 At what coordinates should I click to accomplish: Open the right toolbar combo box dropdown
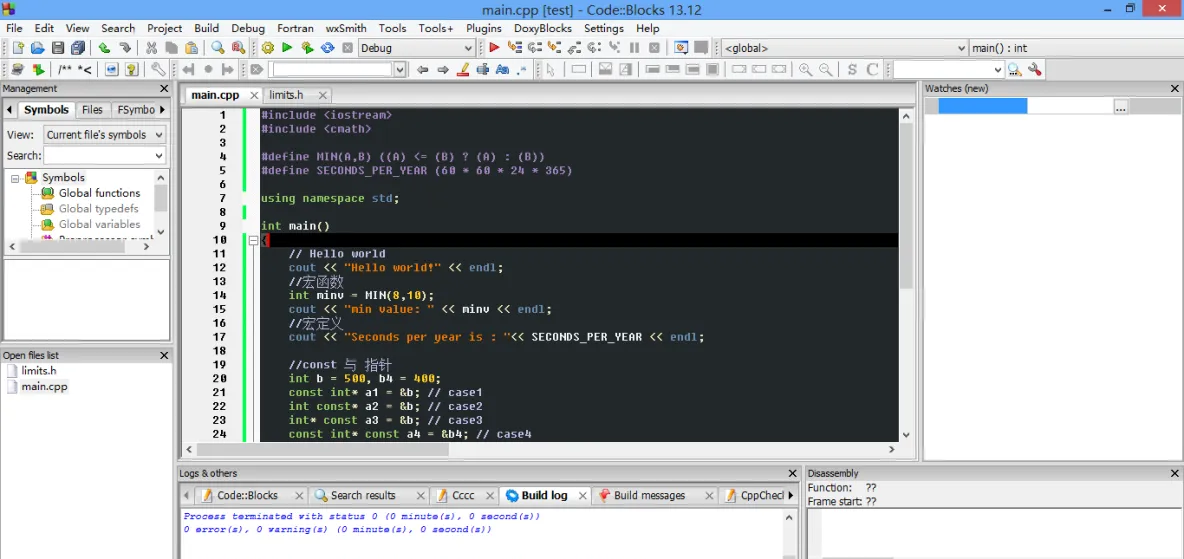997,69
